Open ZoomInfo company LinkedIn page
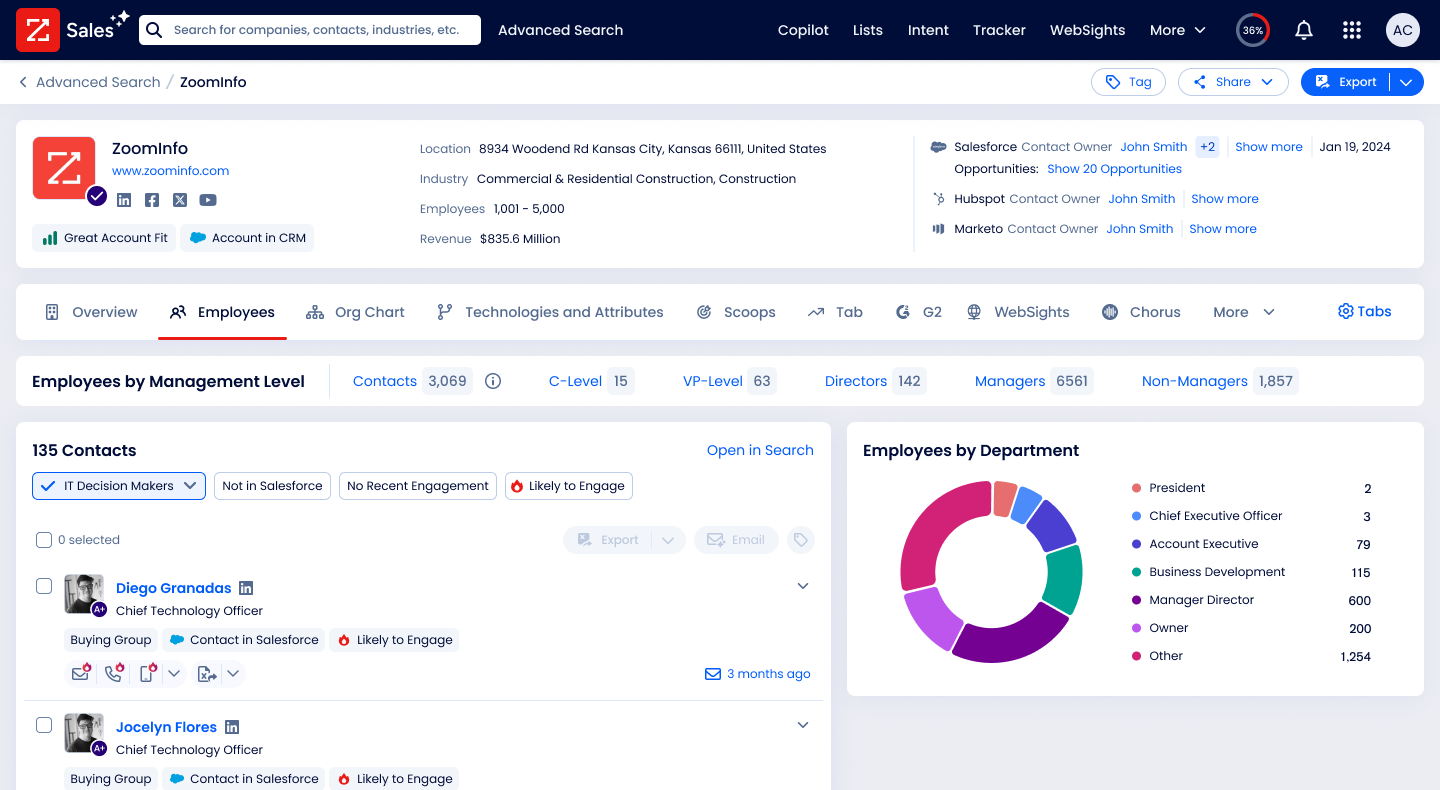Image resolution: width=1440 pixels, height=790 pixels. coord(124,200)
